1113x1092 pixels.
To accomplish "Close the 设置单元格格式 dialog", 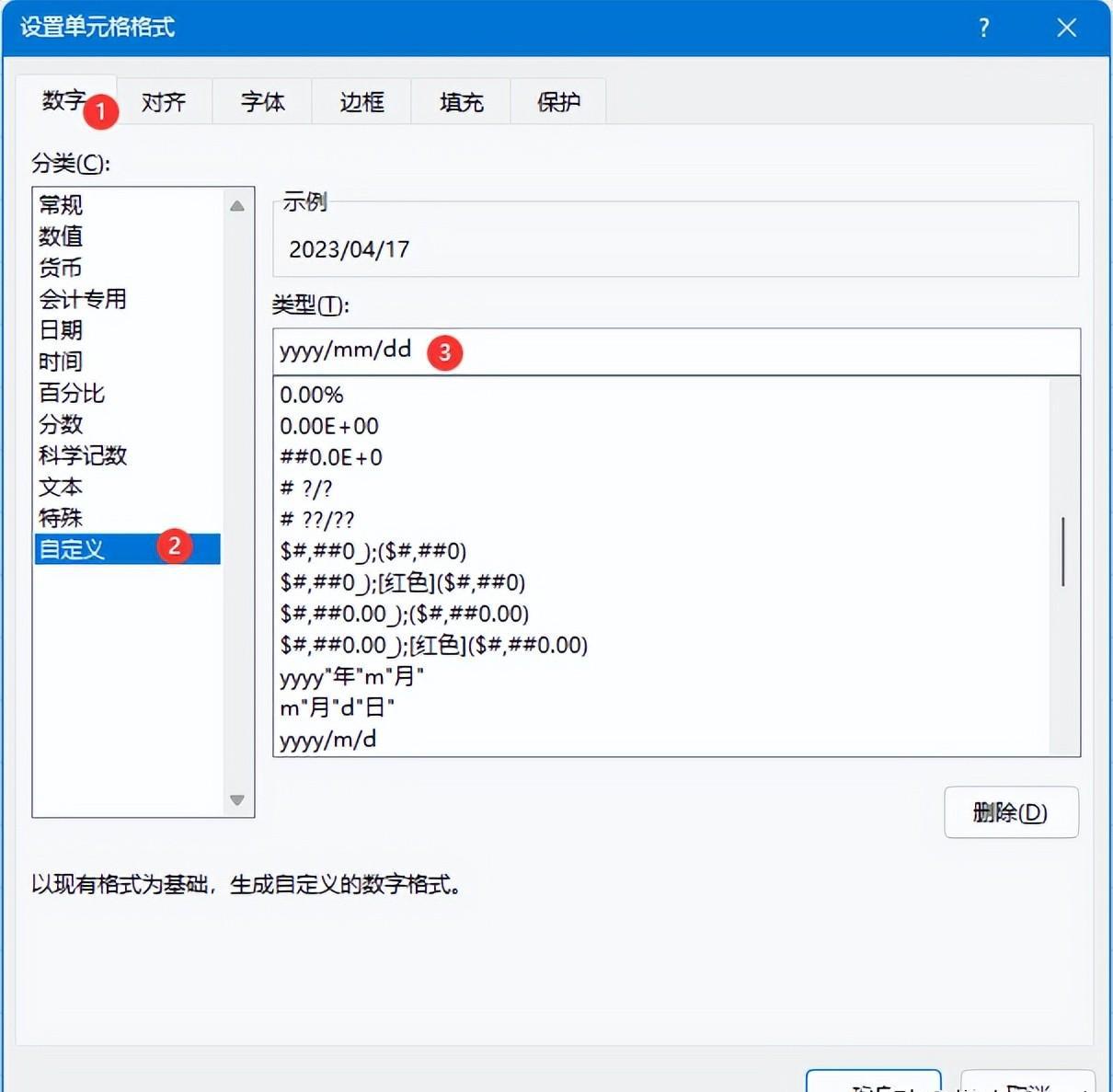I will (x=1066, y=28).
